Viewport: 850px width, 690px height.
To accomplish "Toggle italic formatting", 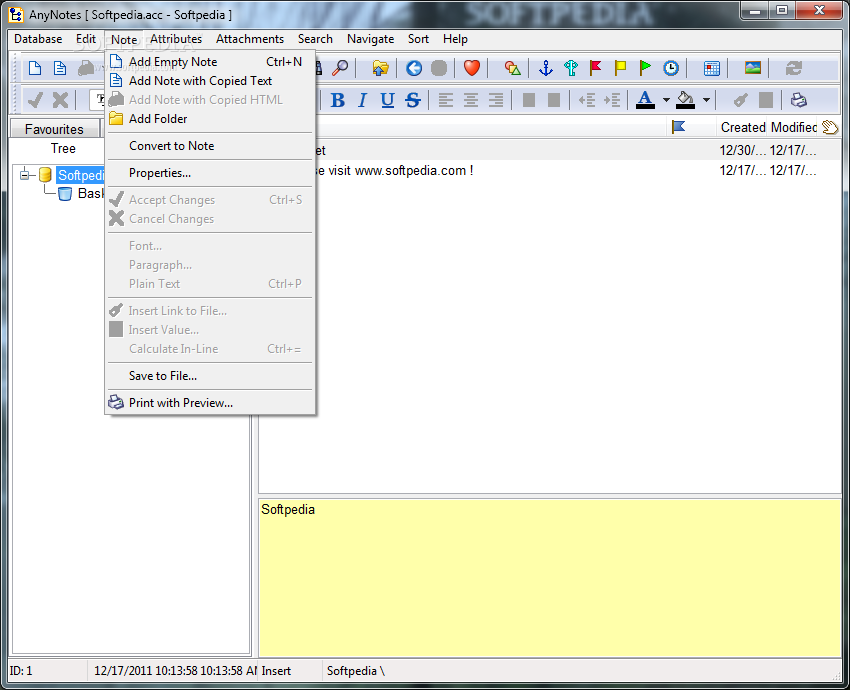I will 363,100.
